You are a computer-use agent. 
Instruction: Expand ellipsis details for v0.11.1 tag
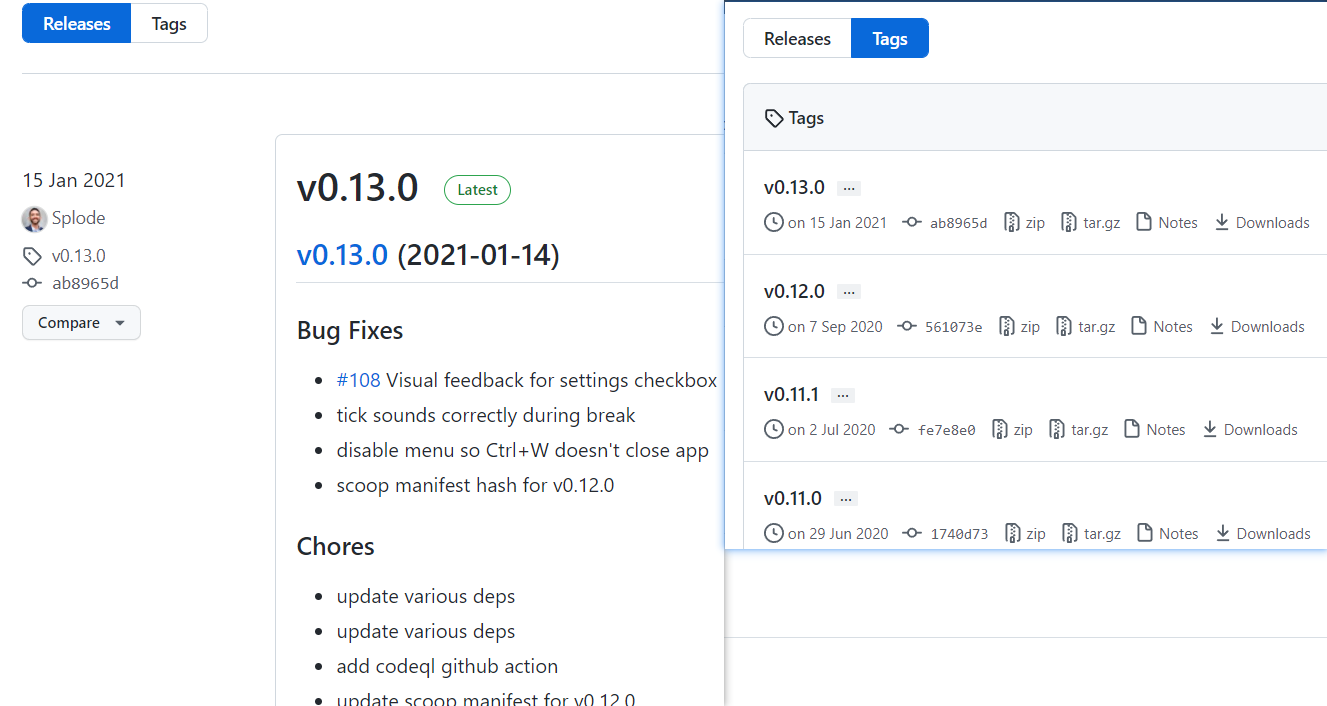click(x=843, y=395)
